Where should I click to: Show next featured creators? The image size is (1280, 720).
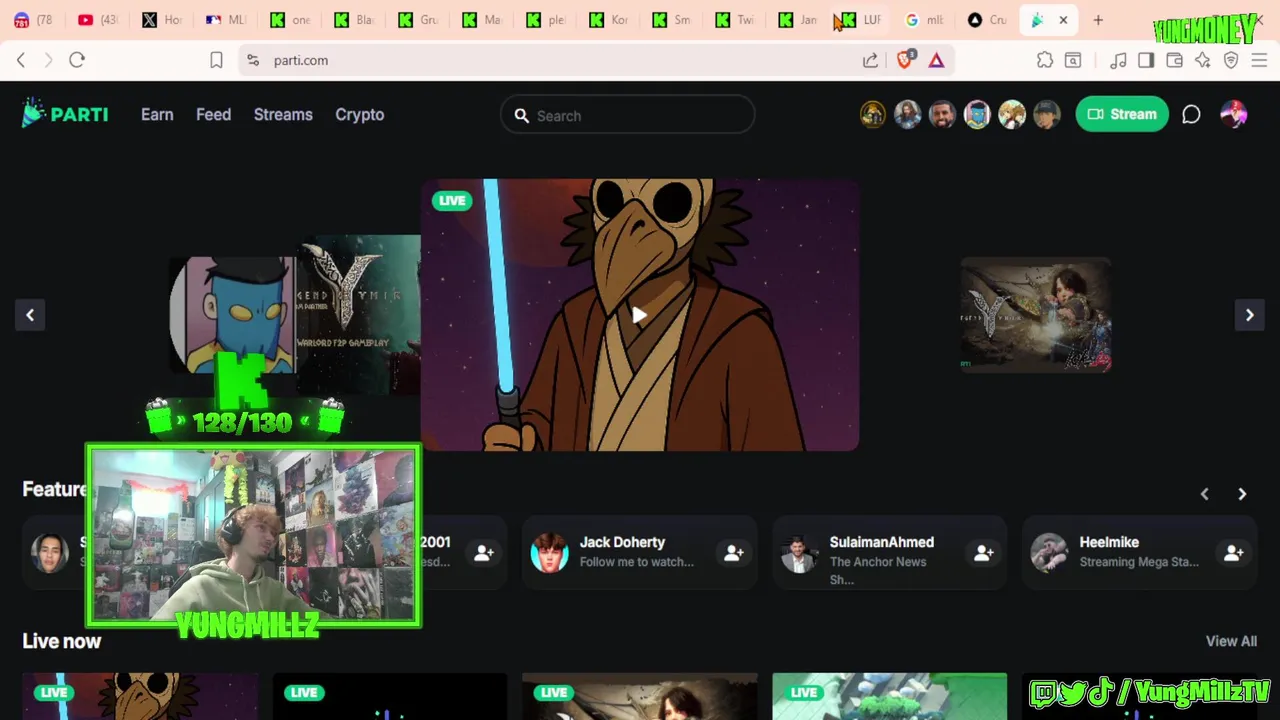pyautogui.click(x=1242, y=494)
